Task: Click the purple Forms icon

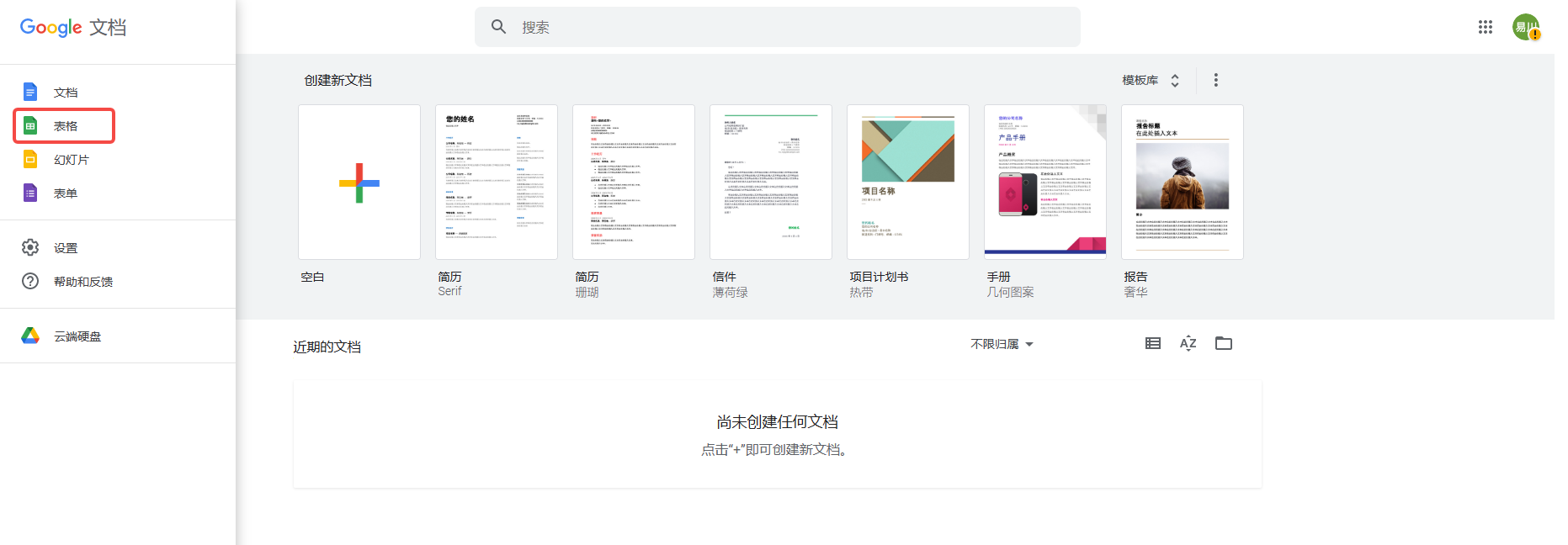Action: [x=30, y=193]
